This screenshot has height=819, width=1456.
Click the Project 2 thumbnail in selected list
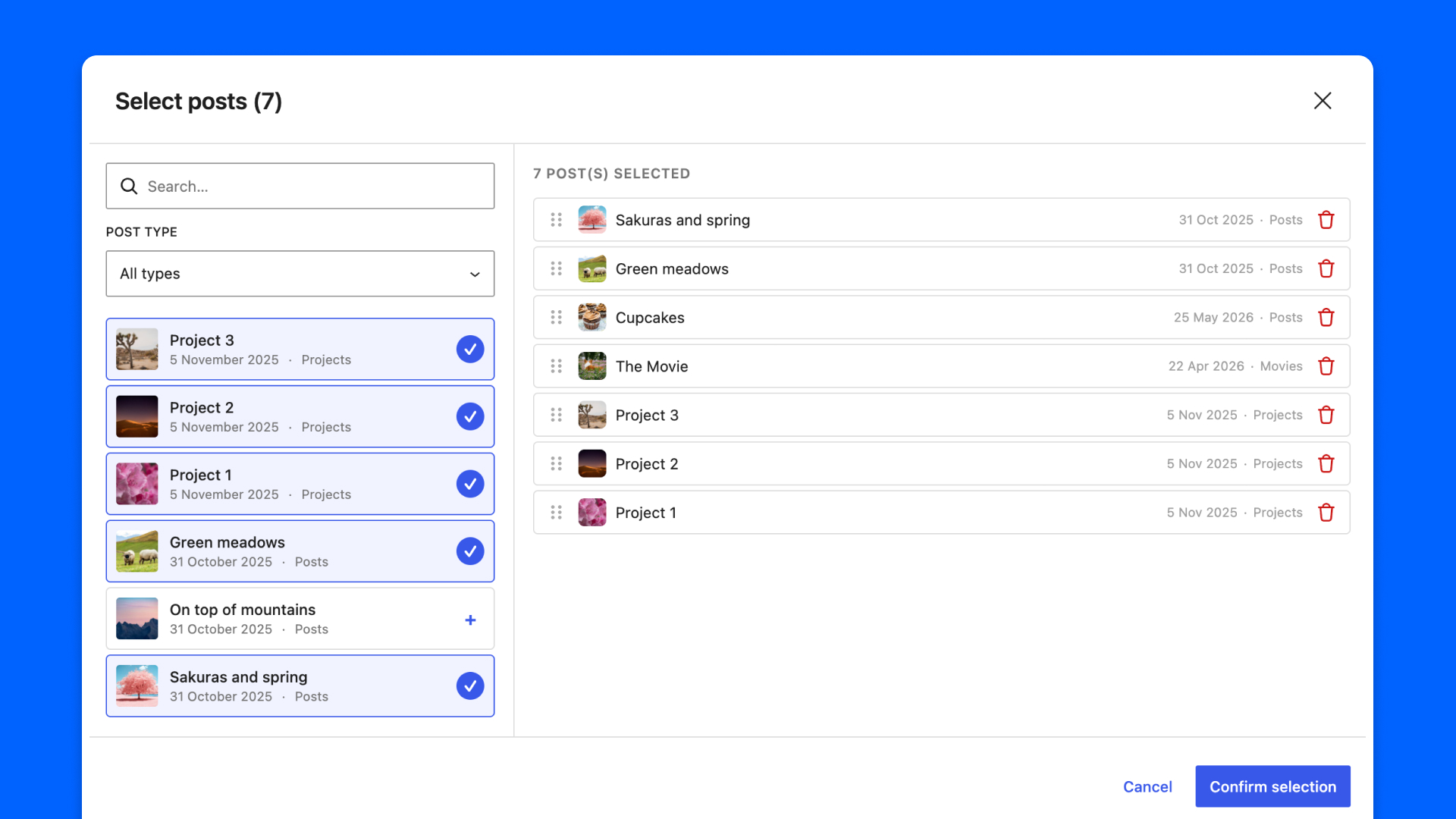pos(592,463)
